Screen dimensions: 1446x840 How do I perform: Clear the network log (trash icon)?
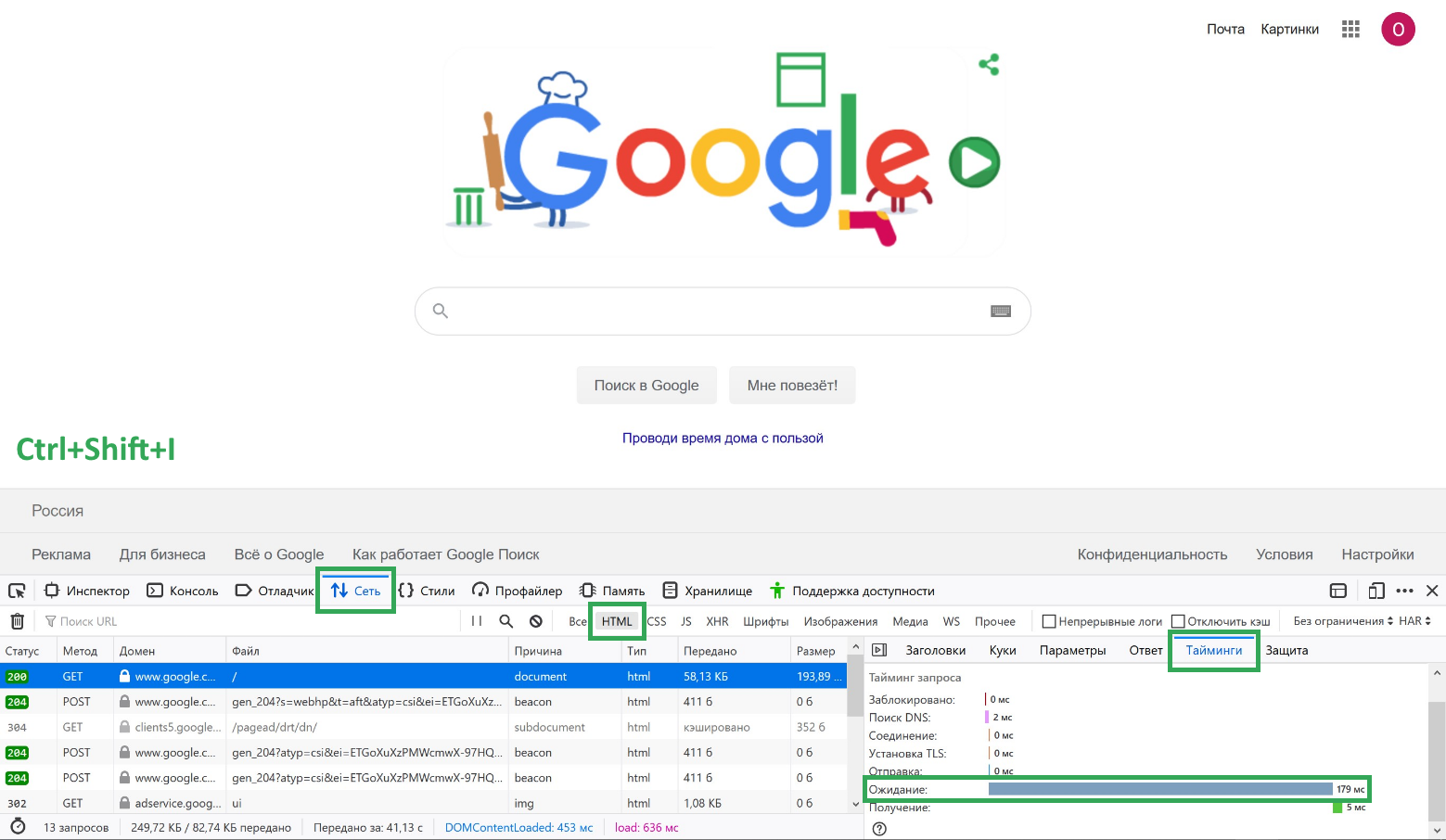[x=17, y=621]
